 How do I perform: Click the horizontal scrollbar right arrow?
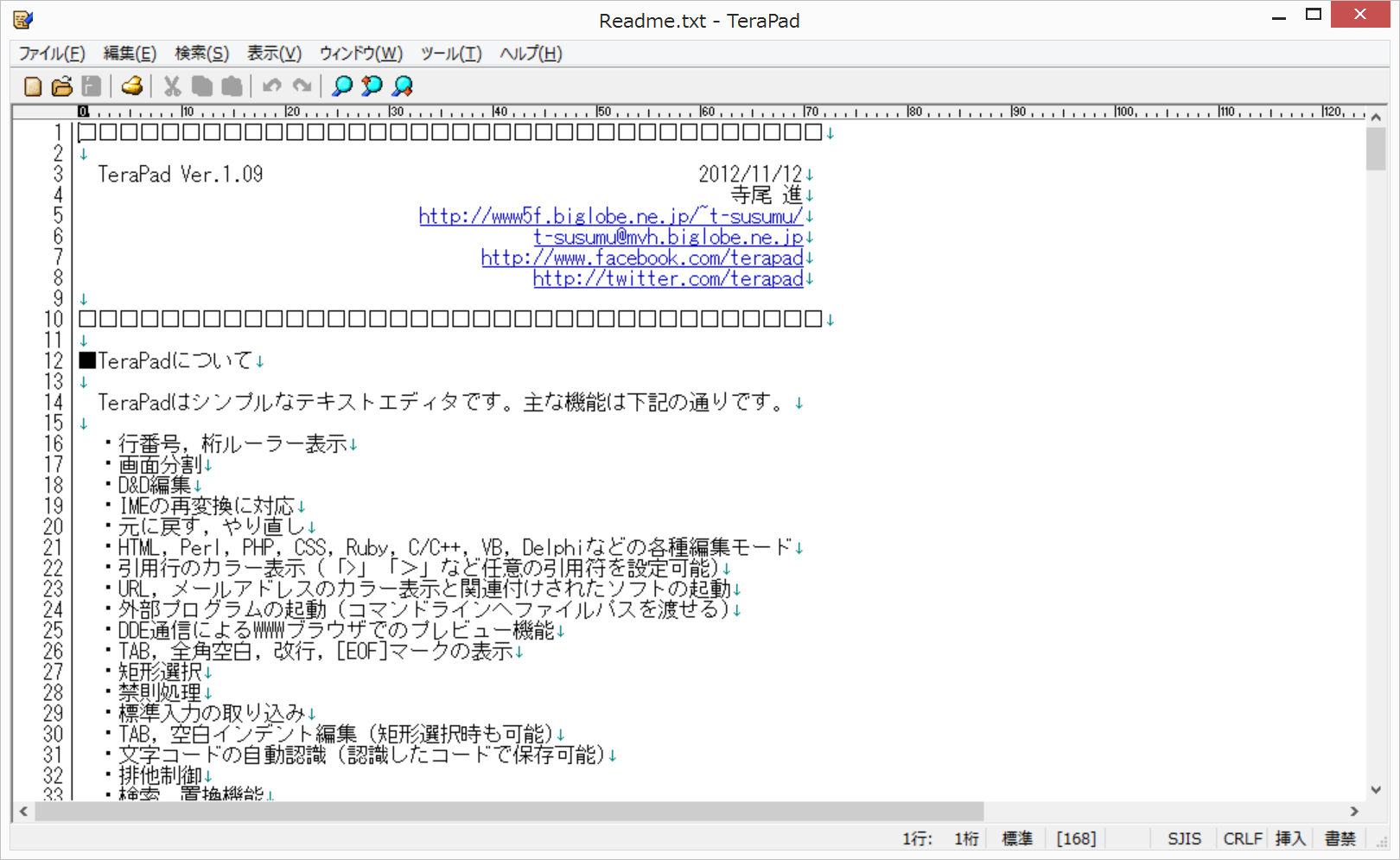[x=1354, y=811]
